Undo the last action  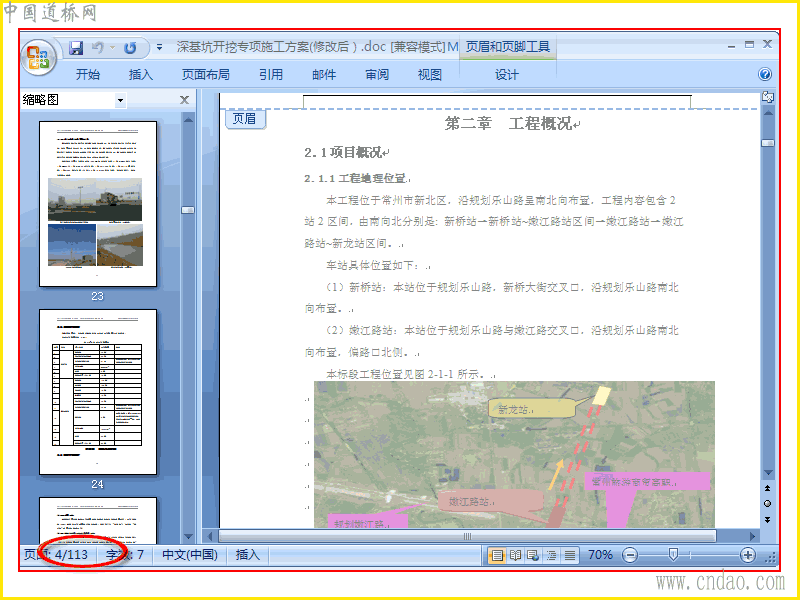tap(97, 47)
